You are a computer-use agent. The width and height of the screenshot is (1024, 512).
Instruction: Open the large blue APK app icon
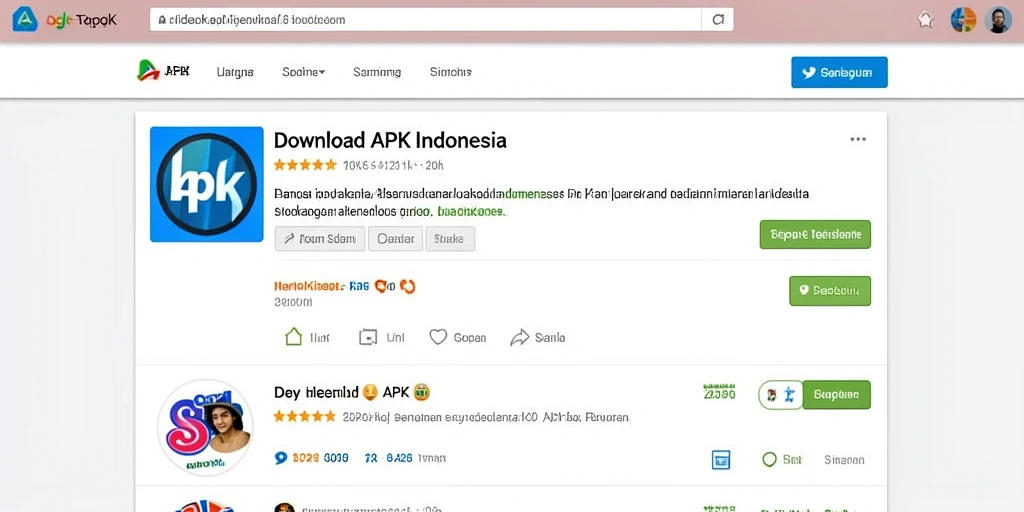(x=206, y=184)
